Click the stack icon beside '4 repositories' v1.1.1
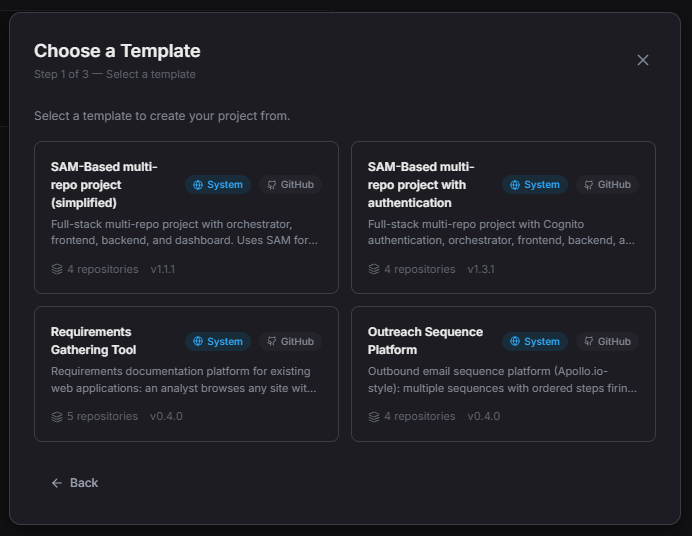Viewport: 692px width, 536px height. 57,269
